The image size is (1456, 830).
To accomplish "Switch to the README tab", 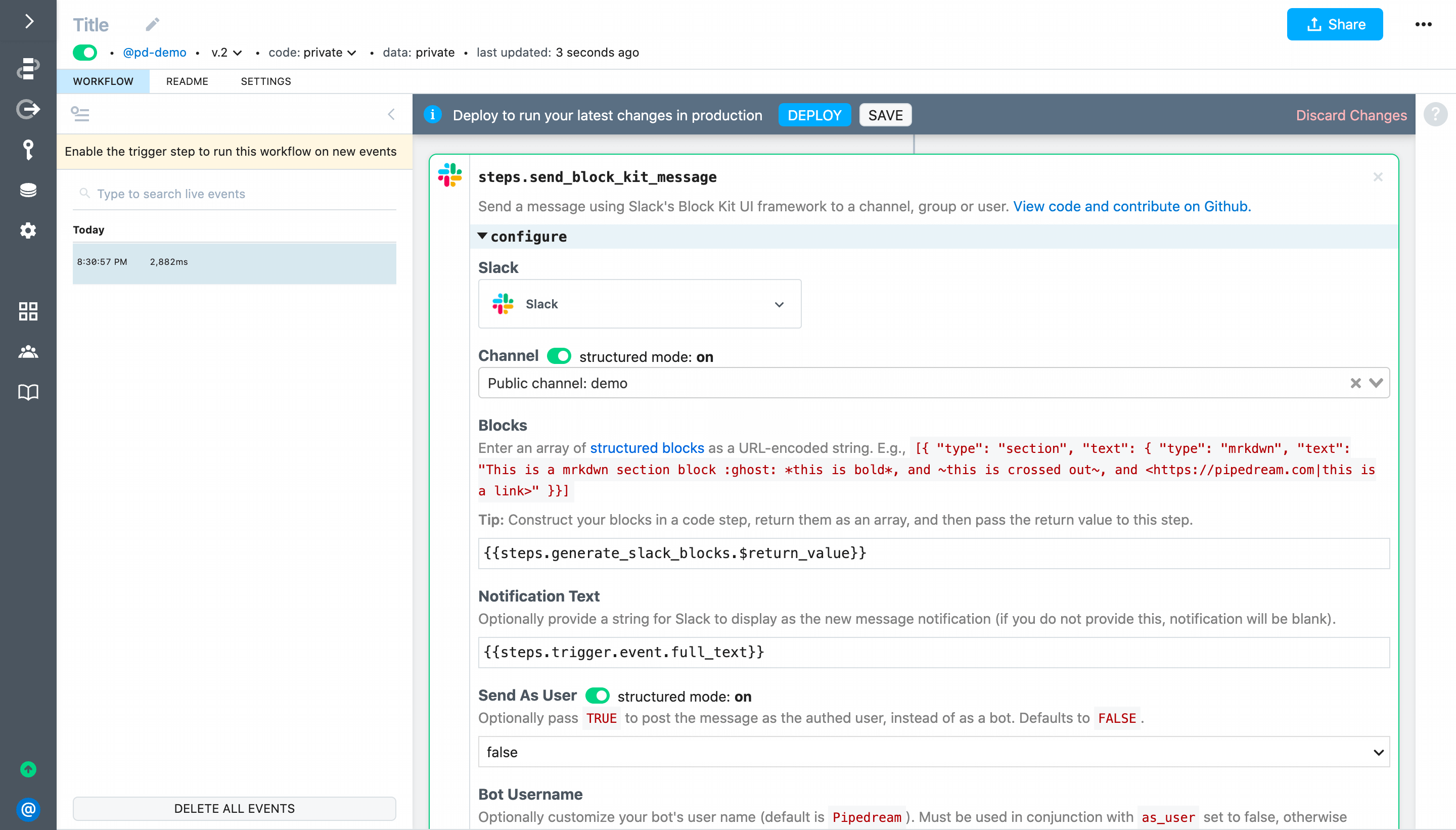I will [x=187, y=81].
